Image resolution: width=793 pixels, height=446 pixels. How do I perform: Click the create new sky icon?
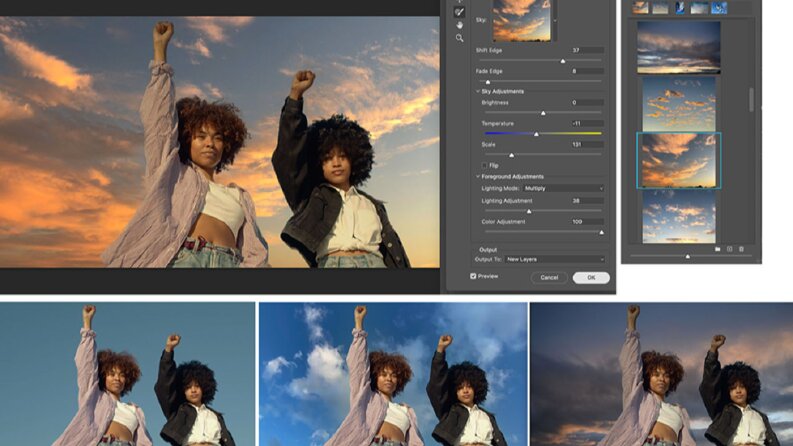coord(729,249)
